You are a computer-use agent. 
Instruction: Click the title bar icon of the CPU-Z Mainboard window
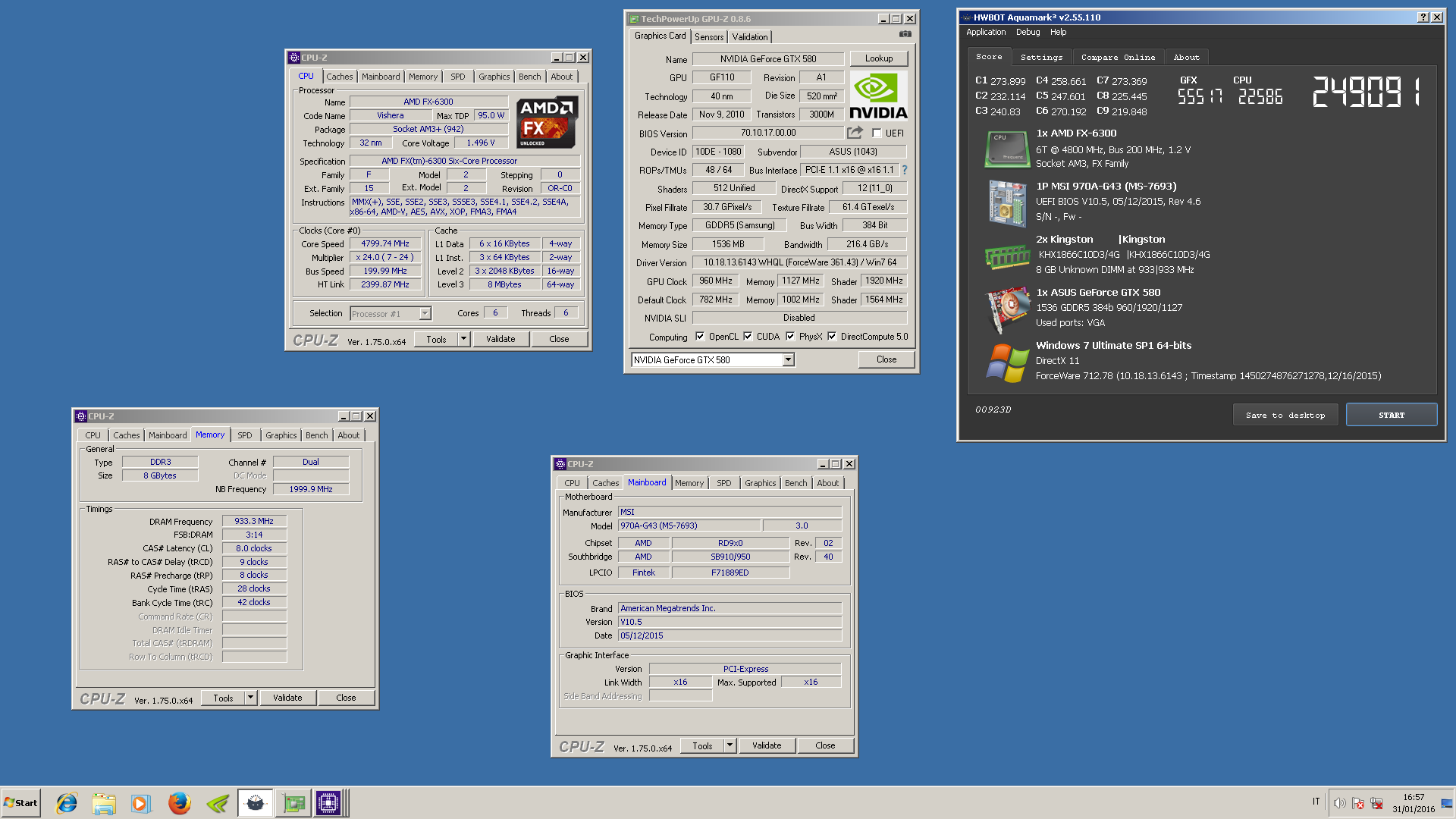click(x=560, y=464)
